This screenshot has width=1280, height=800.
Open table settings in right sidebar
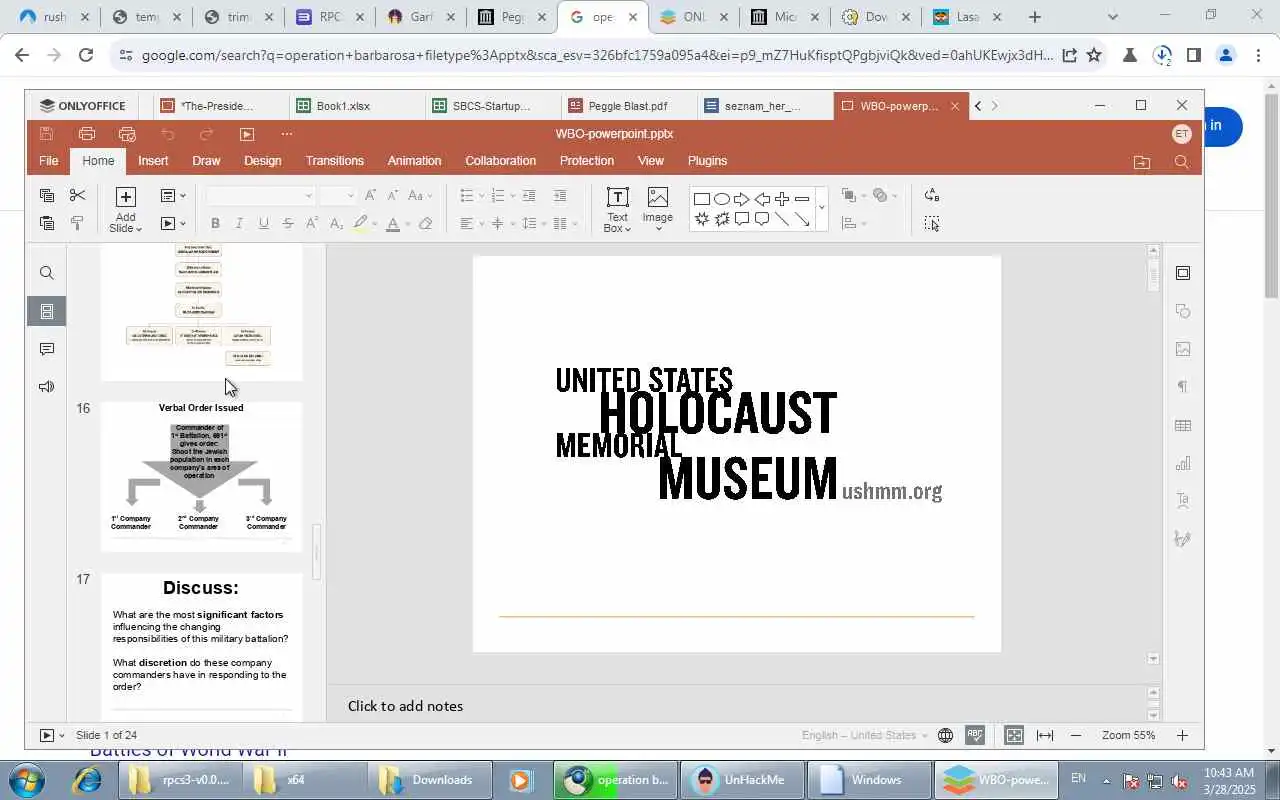[1183, 425]
